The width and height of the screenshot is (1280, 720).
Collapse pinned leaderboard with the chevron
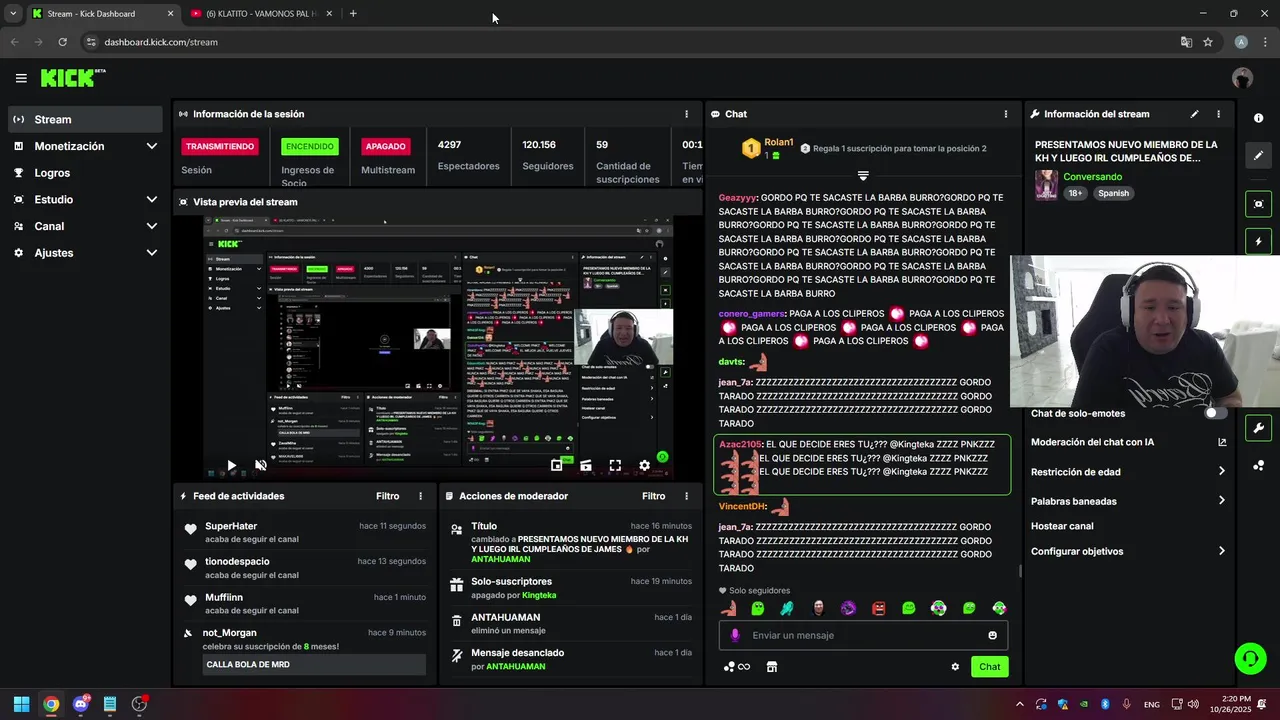[863, 175]
